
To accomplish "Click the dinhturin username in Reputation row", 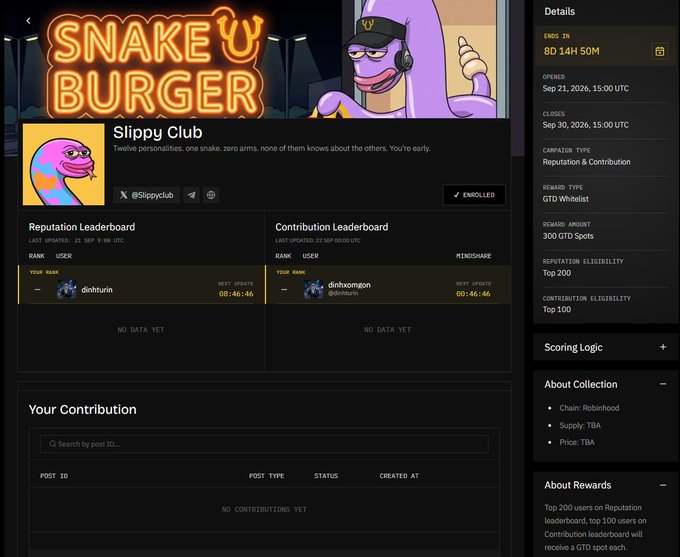I will point(97,290).
